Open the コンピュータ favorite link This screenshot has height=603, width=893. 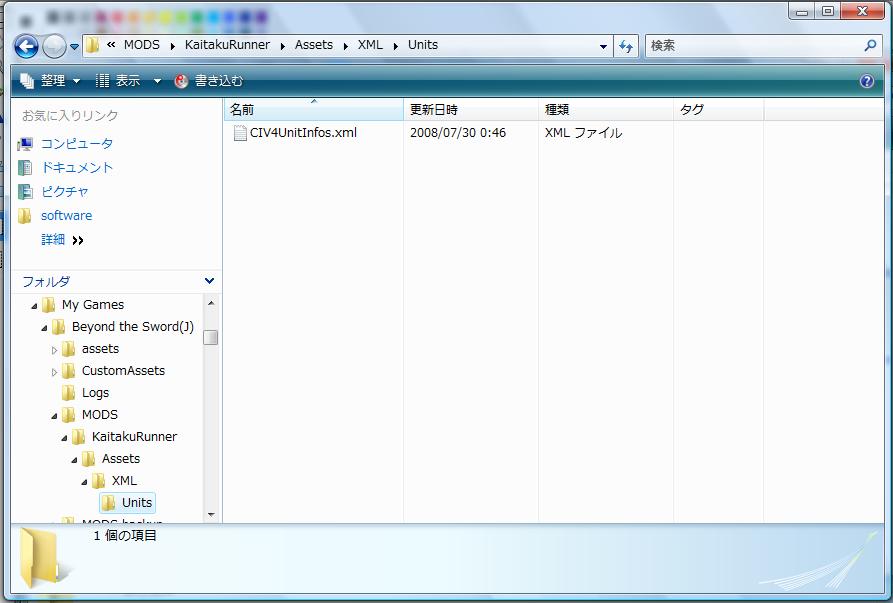(76, 144)
